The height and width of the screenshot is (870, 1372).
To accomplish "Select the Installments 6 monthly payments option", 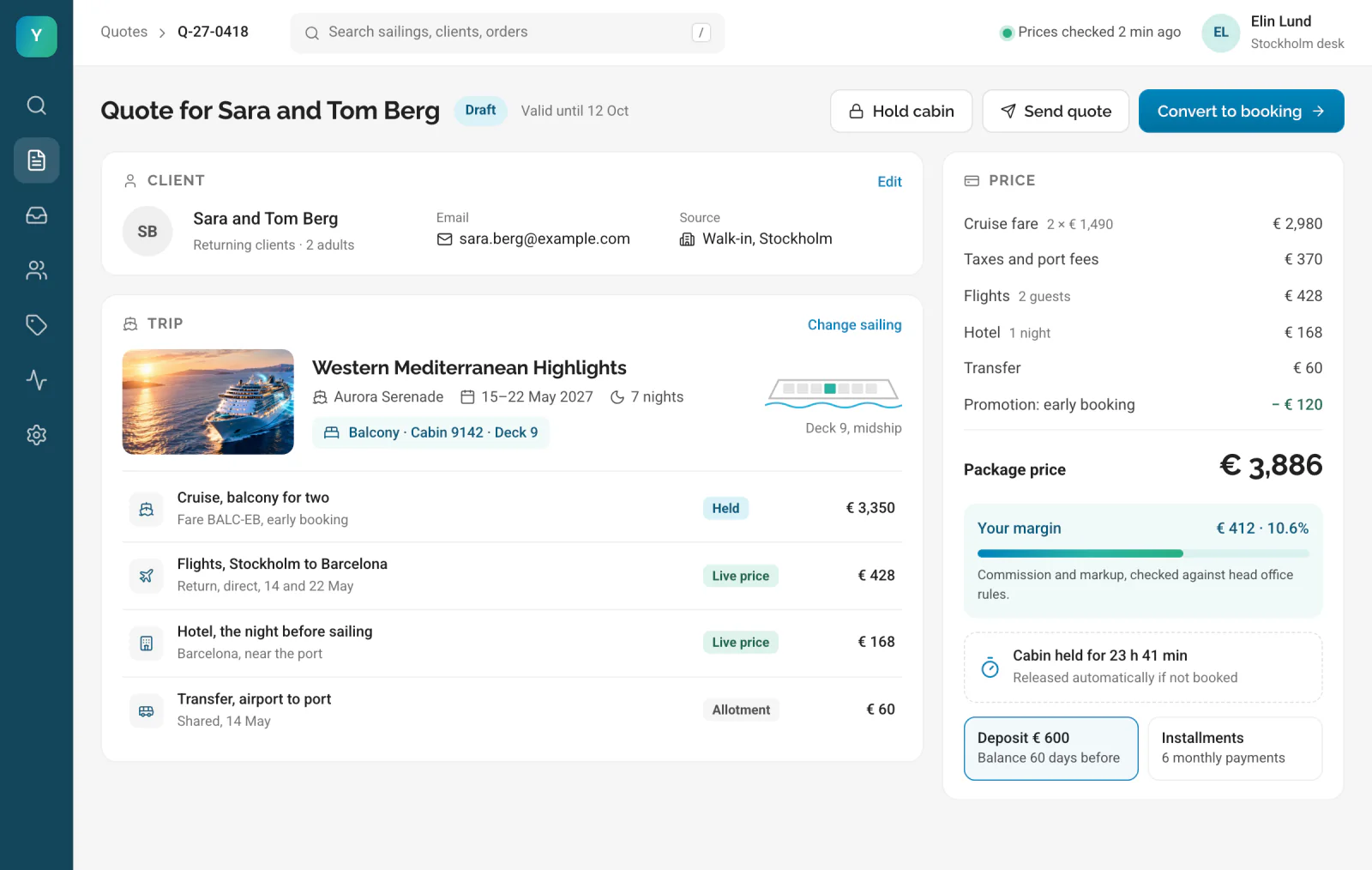I will (1235, 748).
